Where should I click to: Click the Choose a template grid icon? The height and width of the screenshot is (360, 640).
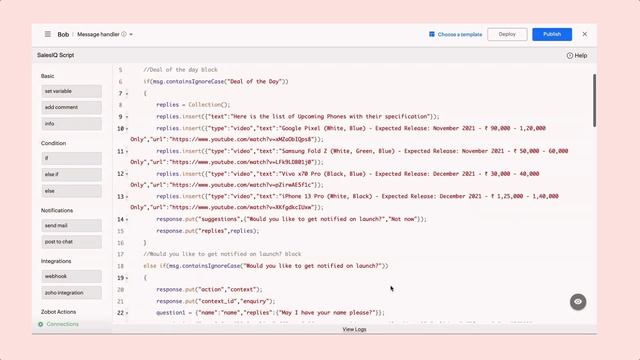[x=432, y=34]
